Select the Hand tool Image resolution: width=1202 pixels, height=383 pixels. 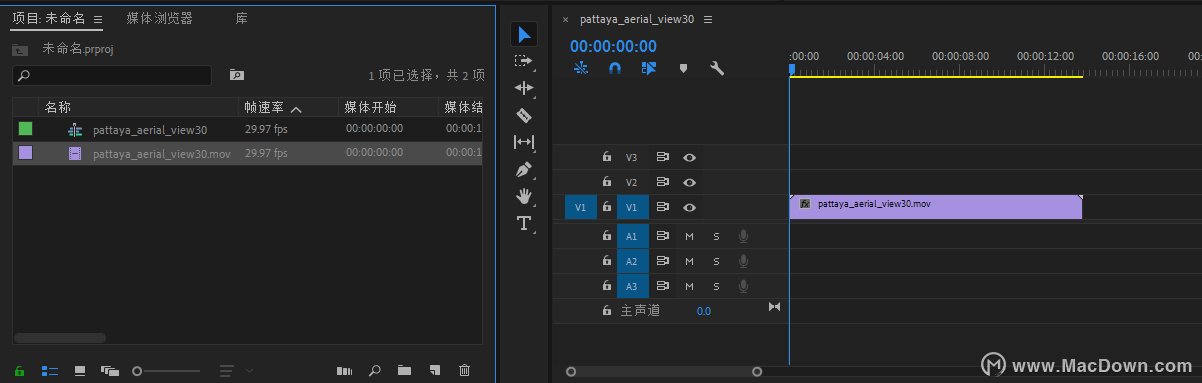coord(524,196)
